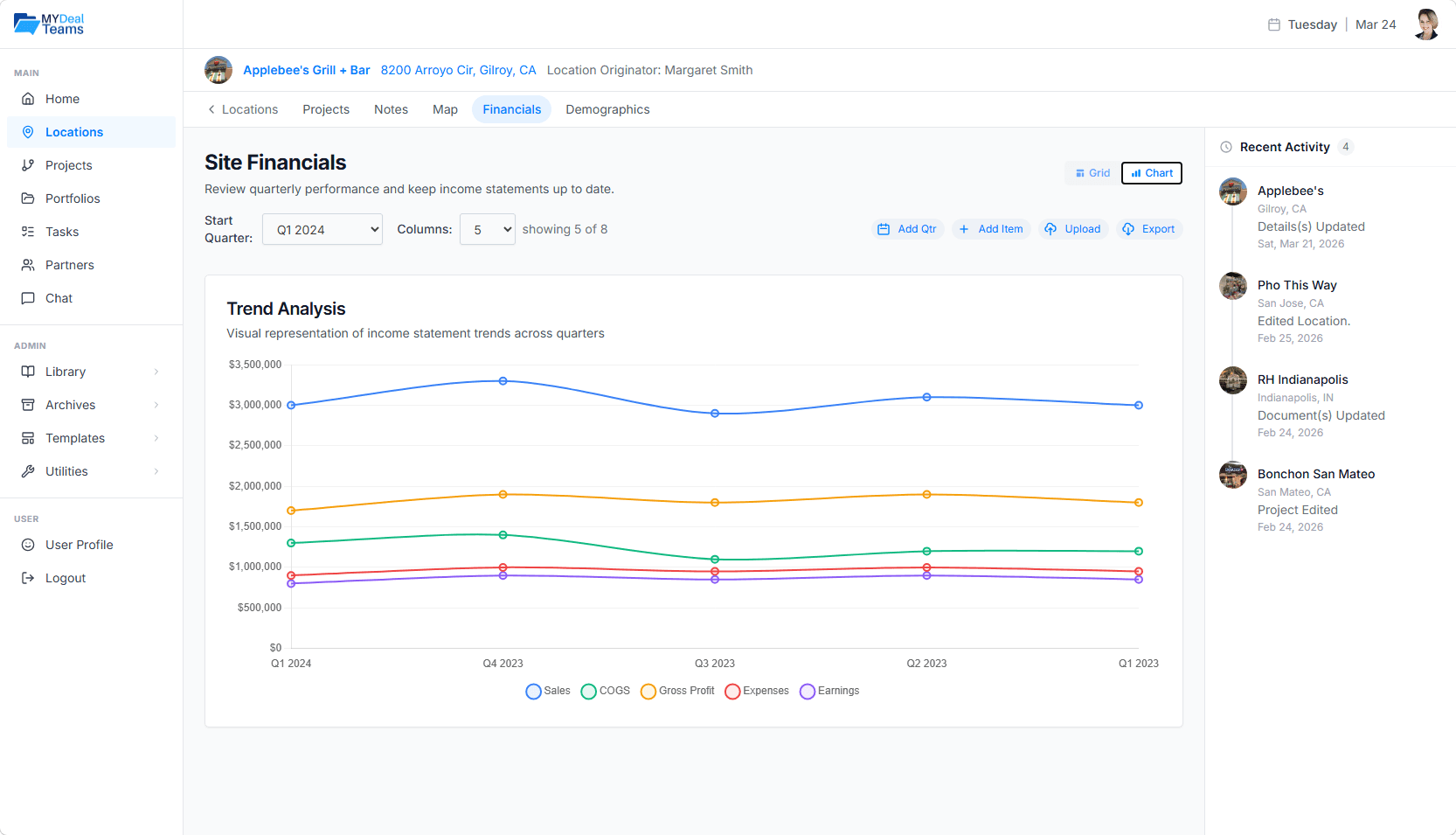1456x835 pixels.
Task: Open RH Indianapolis activity entry
Action: click(x=1330, y=406)
